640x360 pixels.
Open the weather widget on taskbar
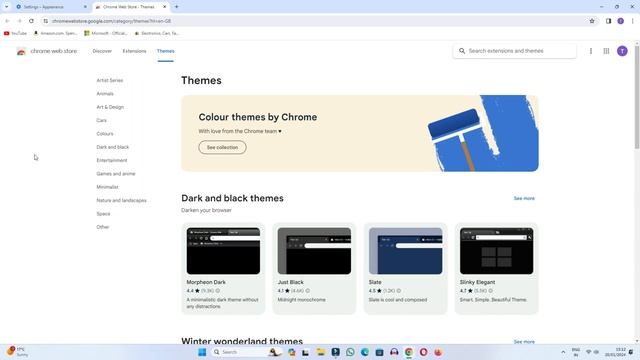tap(17, 352)
